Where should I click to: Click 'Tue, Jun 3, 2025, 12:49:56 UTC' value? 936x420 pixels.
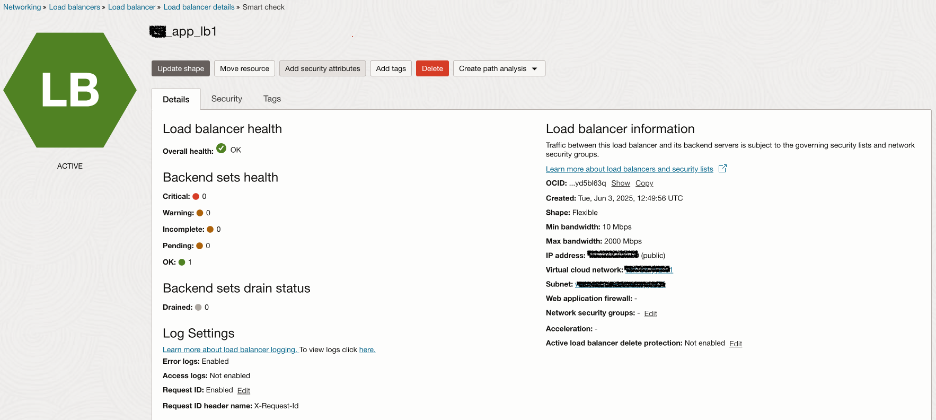point(630,198)
